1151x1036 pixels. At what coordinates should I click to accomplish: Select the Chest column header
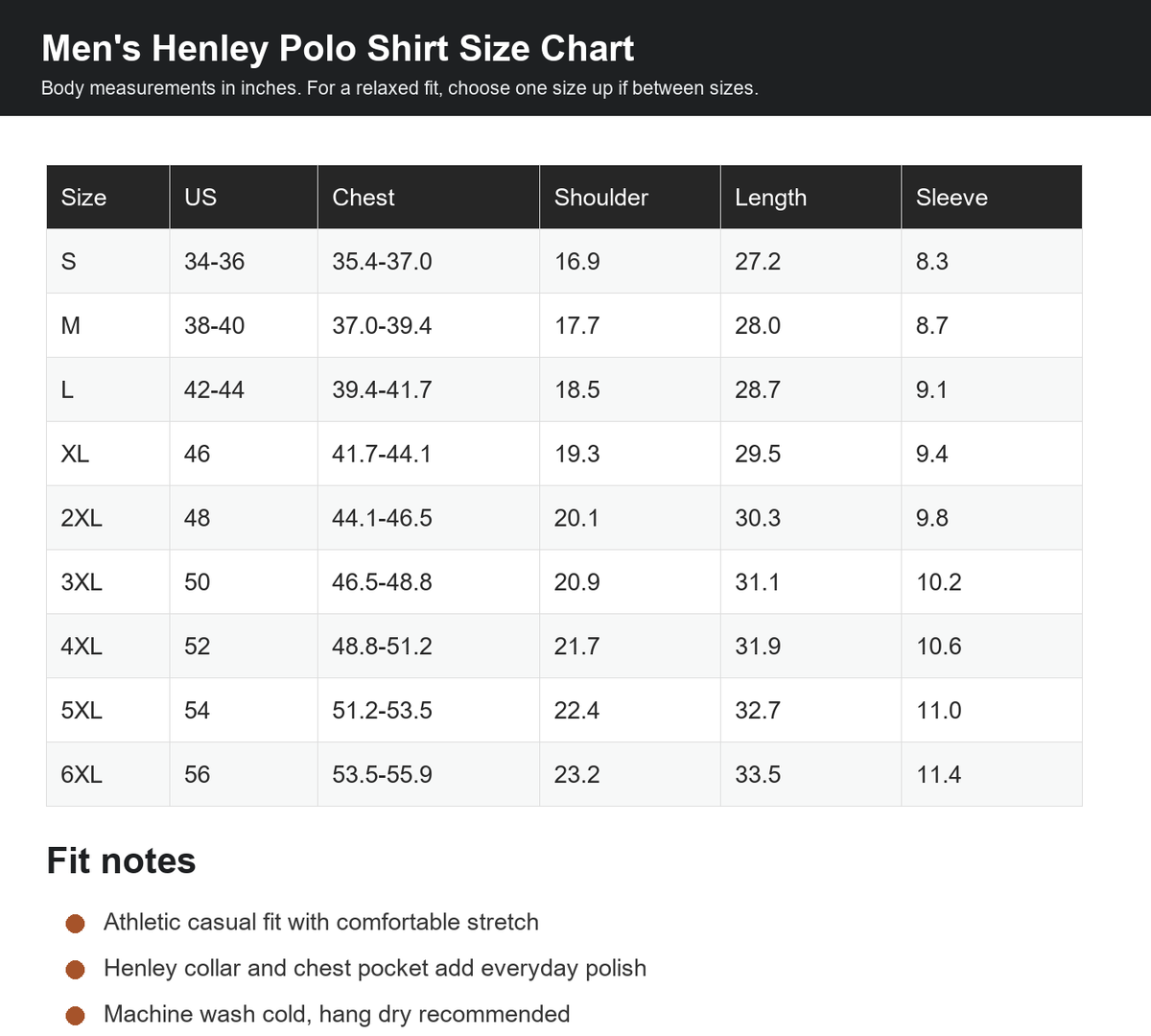[x=429, y=197]
